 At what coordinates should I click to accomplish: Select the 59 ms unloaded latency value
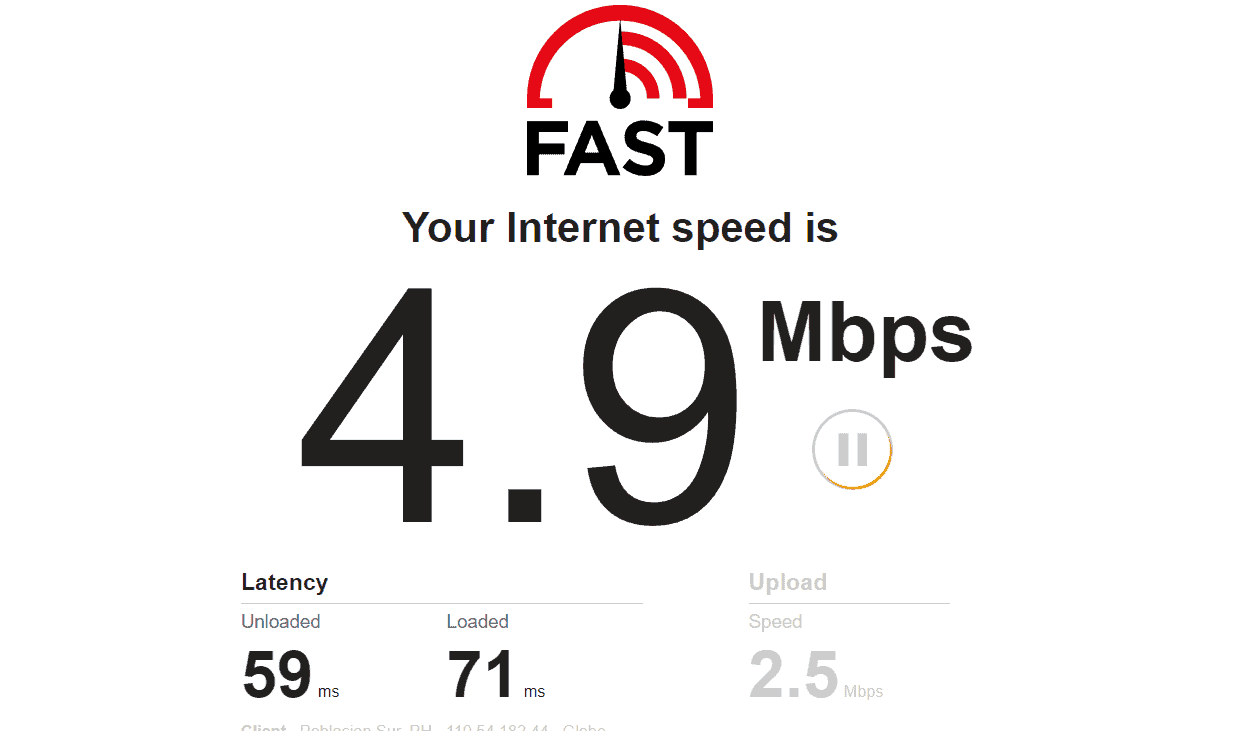[277, 675]
